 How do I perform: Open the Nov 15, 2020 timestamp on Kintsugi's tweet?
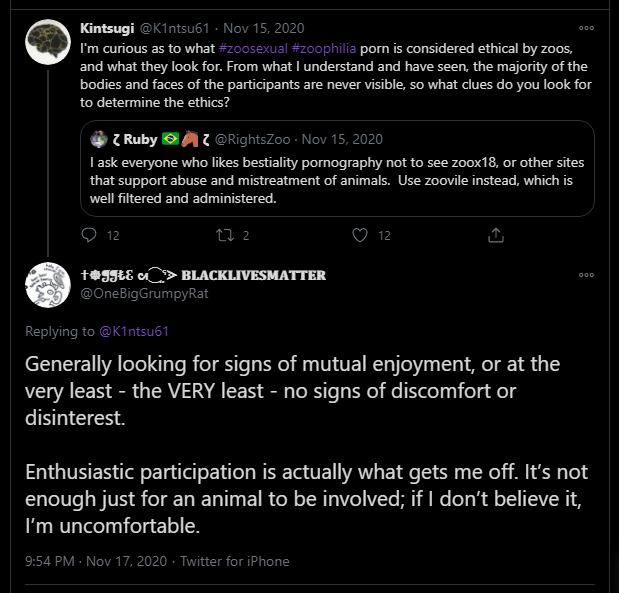click(264, 28)
